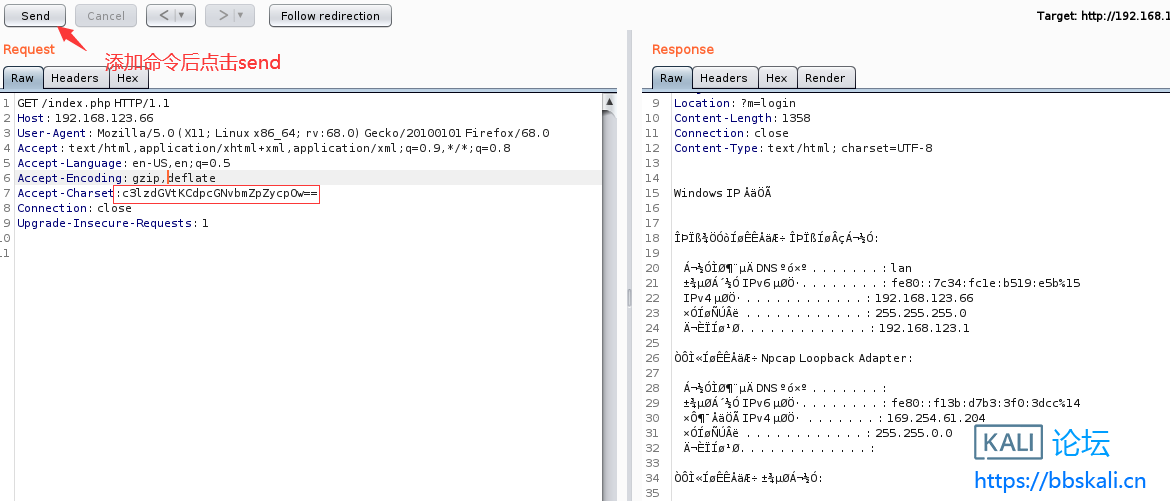
Task: Open the https://bbskali.cn link
Action: coord(1059,480)
